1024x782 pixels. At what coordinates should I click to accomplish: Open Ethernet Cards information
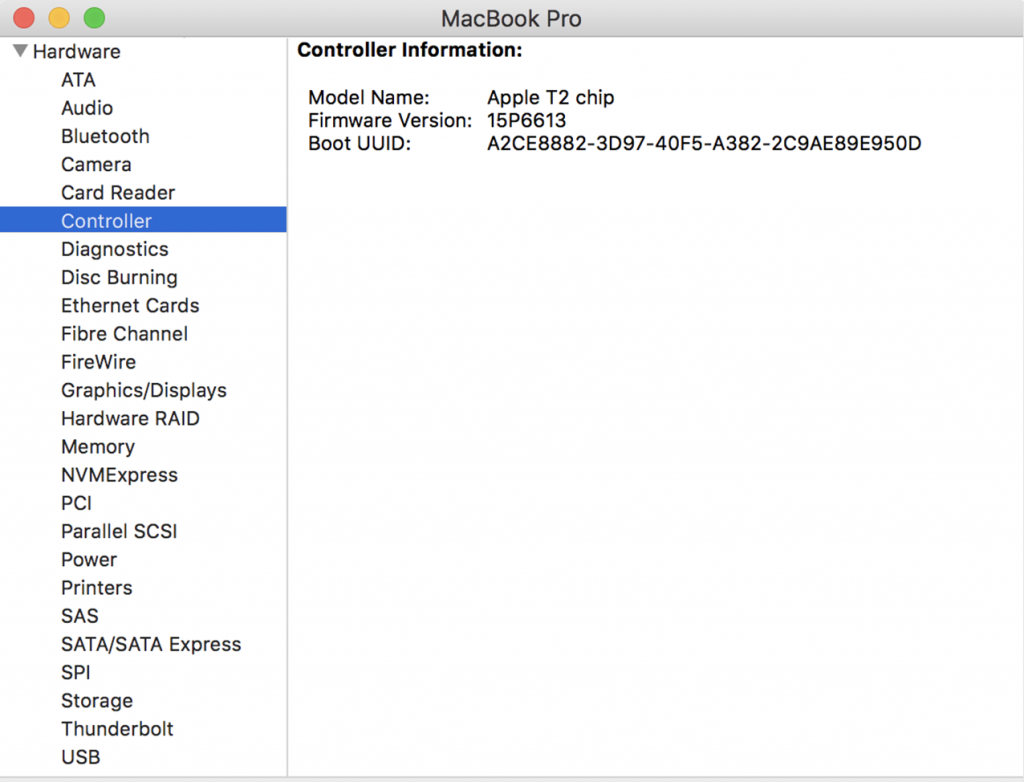click(130, 305)
